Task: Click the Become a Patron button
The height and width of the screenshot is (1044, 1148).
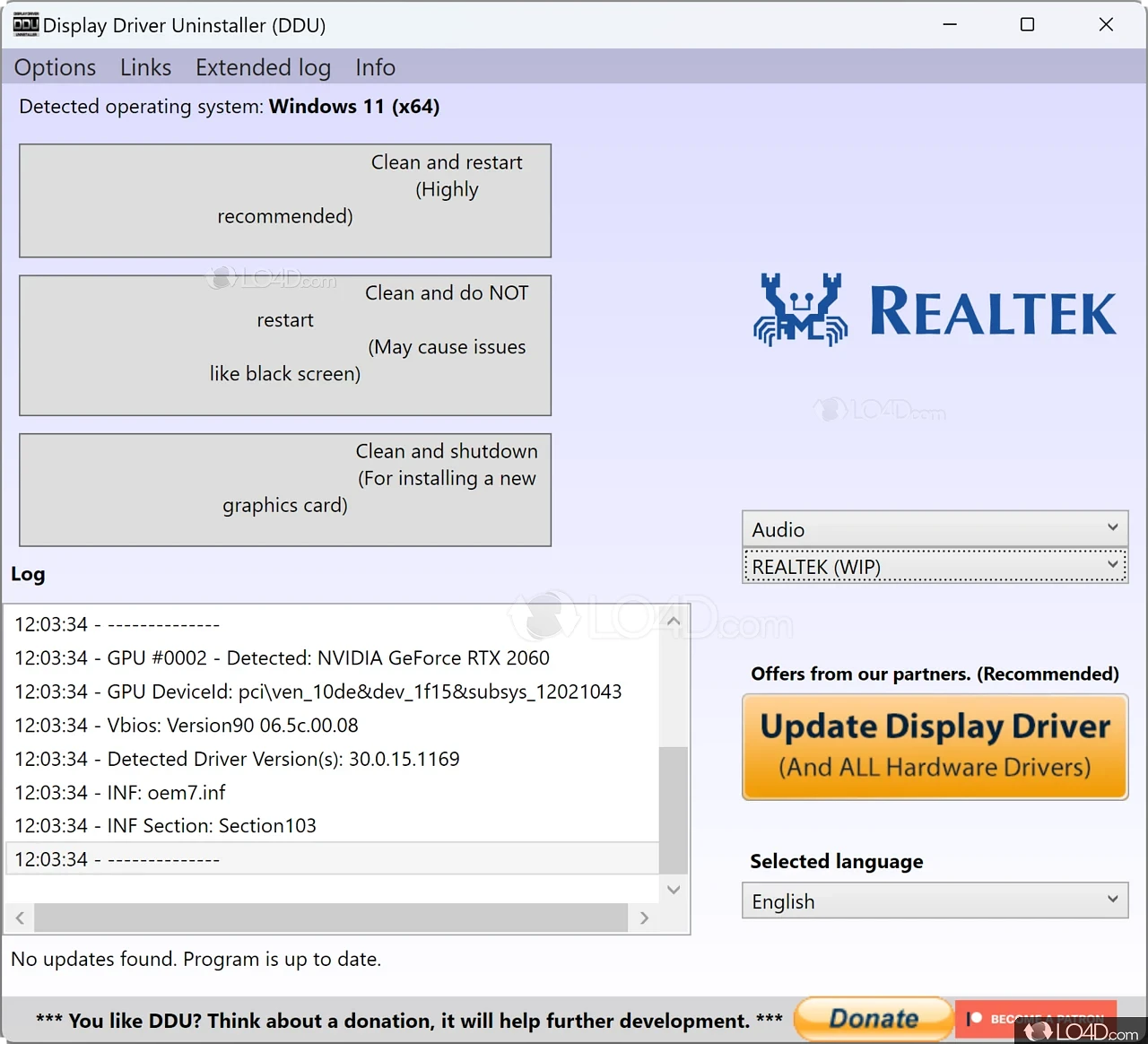Action: pyautogui.click(x=1036, y=1019)
